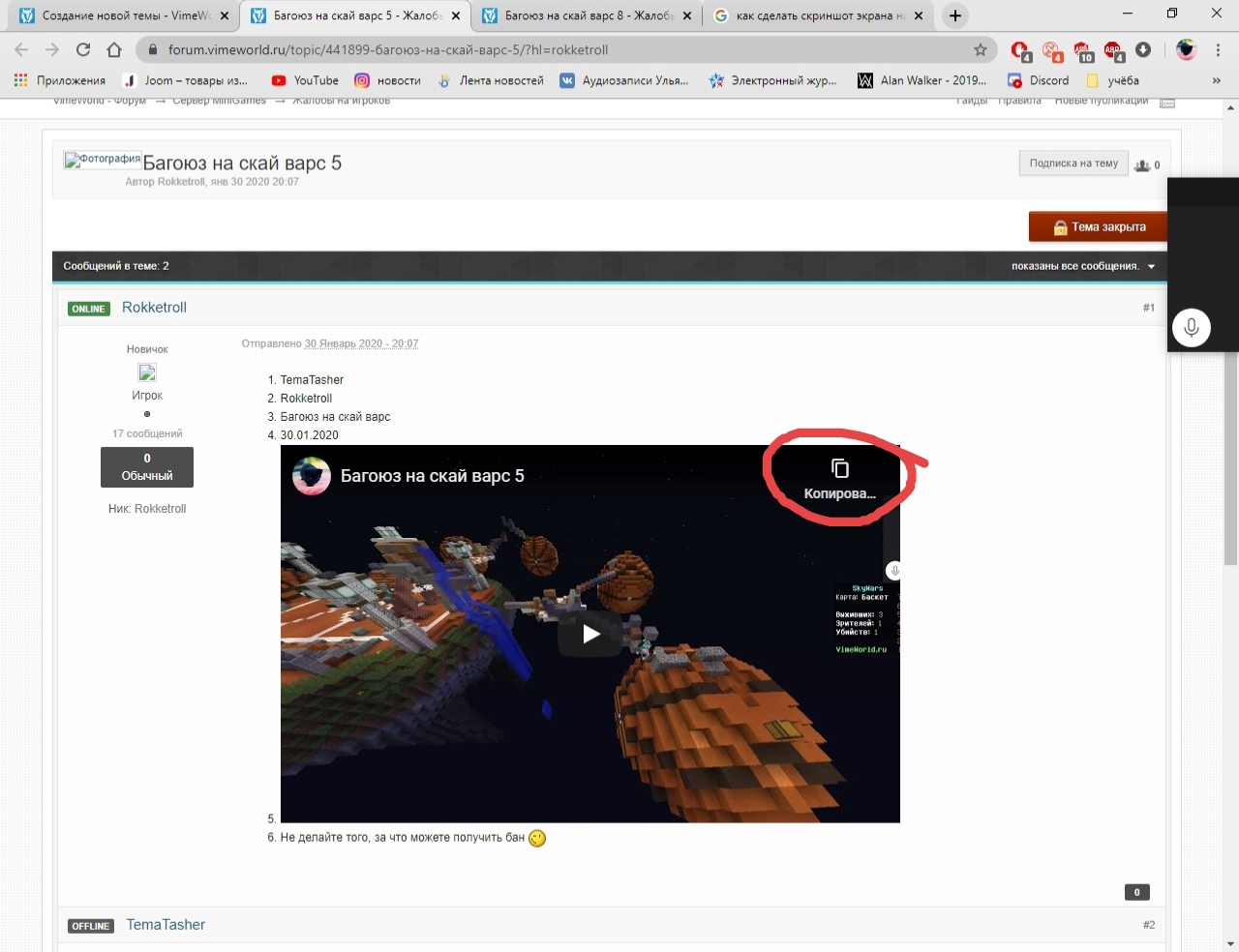Screen dimensions: 1239x952
Task: Click the Тема закрыта button
Action: pyautogui.click(x=1099, y=226)
